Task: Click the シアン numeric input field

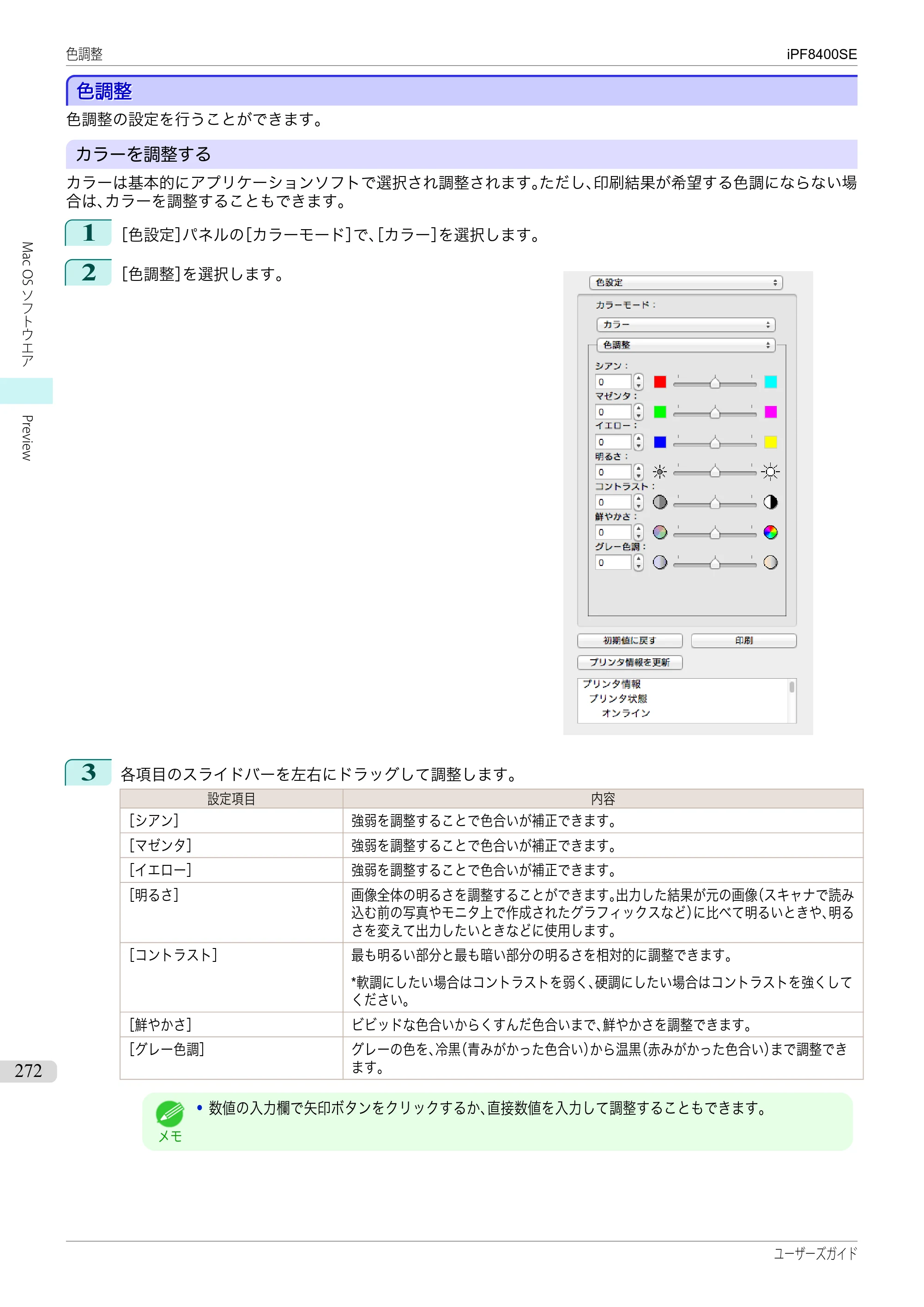Action: (x=613, y=382)
